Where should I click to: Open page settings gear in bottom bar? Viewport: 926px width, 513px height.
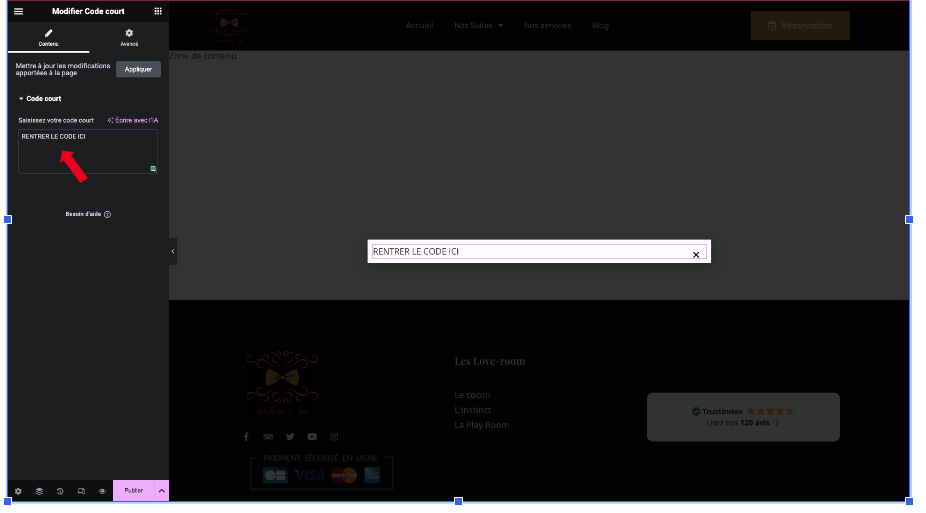pos(18,491)
